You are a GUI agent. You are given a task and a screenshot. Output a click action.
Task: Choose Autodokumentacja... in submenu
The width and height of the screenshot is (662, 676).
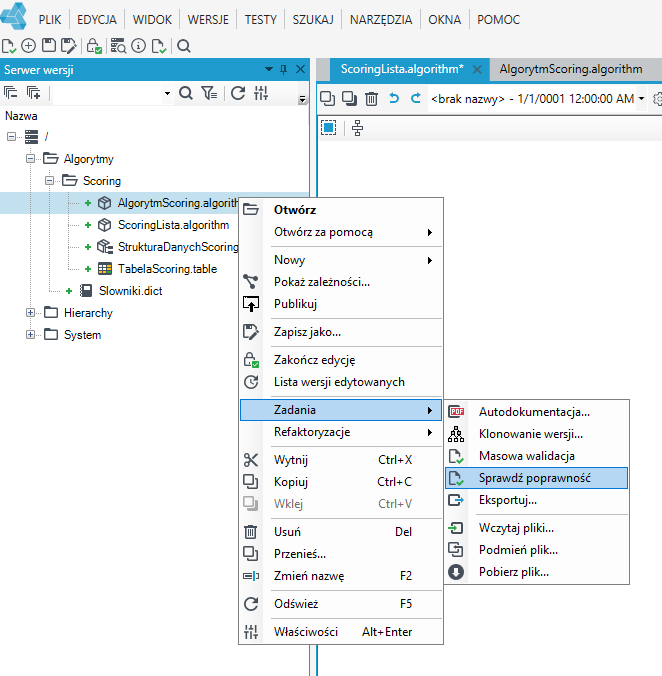click(536, 412)
